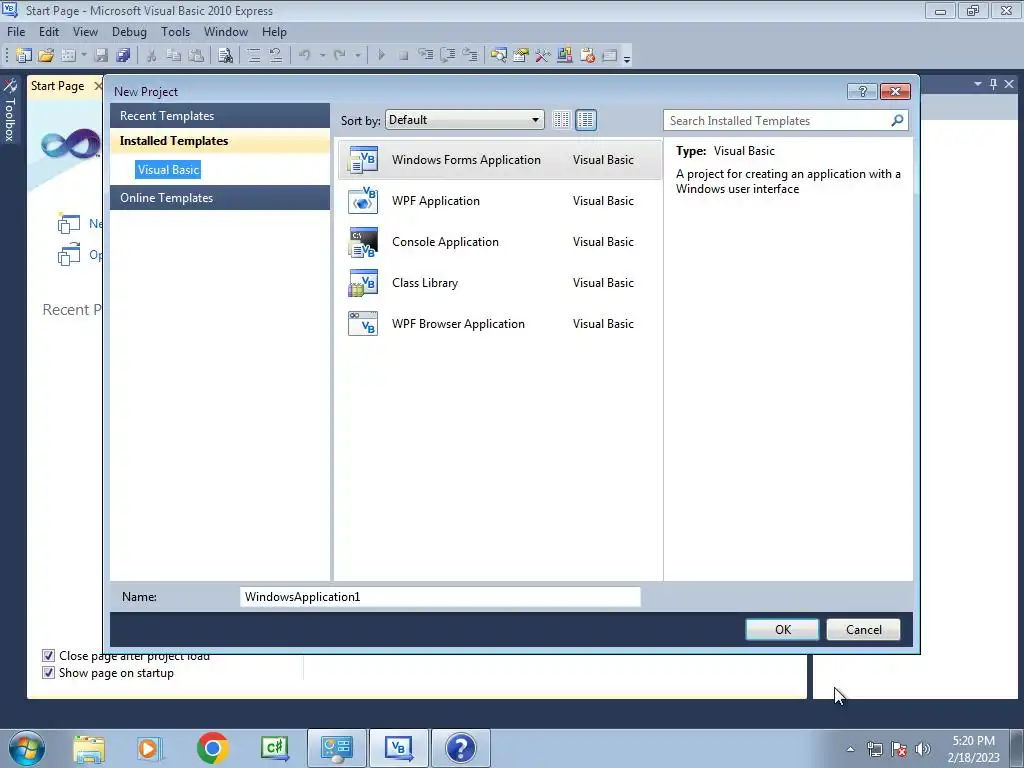Click the Find in Files toolbar icon
1024x768 pixels.
coord(225,56)
